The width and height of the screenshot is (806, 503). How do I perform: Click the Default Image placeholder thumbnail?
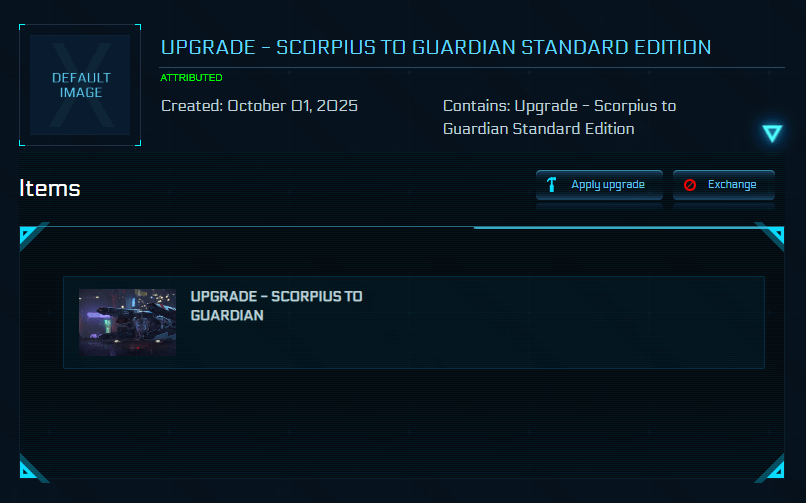click(80, 85)
